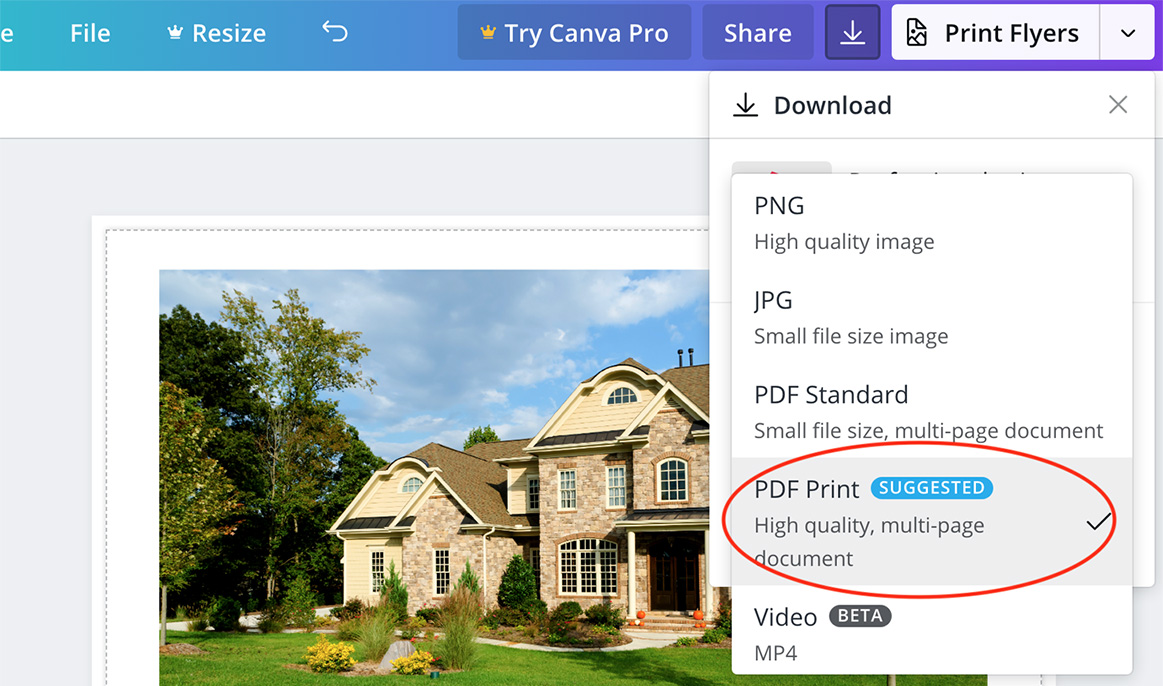Expand the Print Flyers dropdown arrow
The height and width of the screenshot is (686, 1163).
click(1128, 32)
